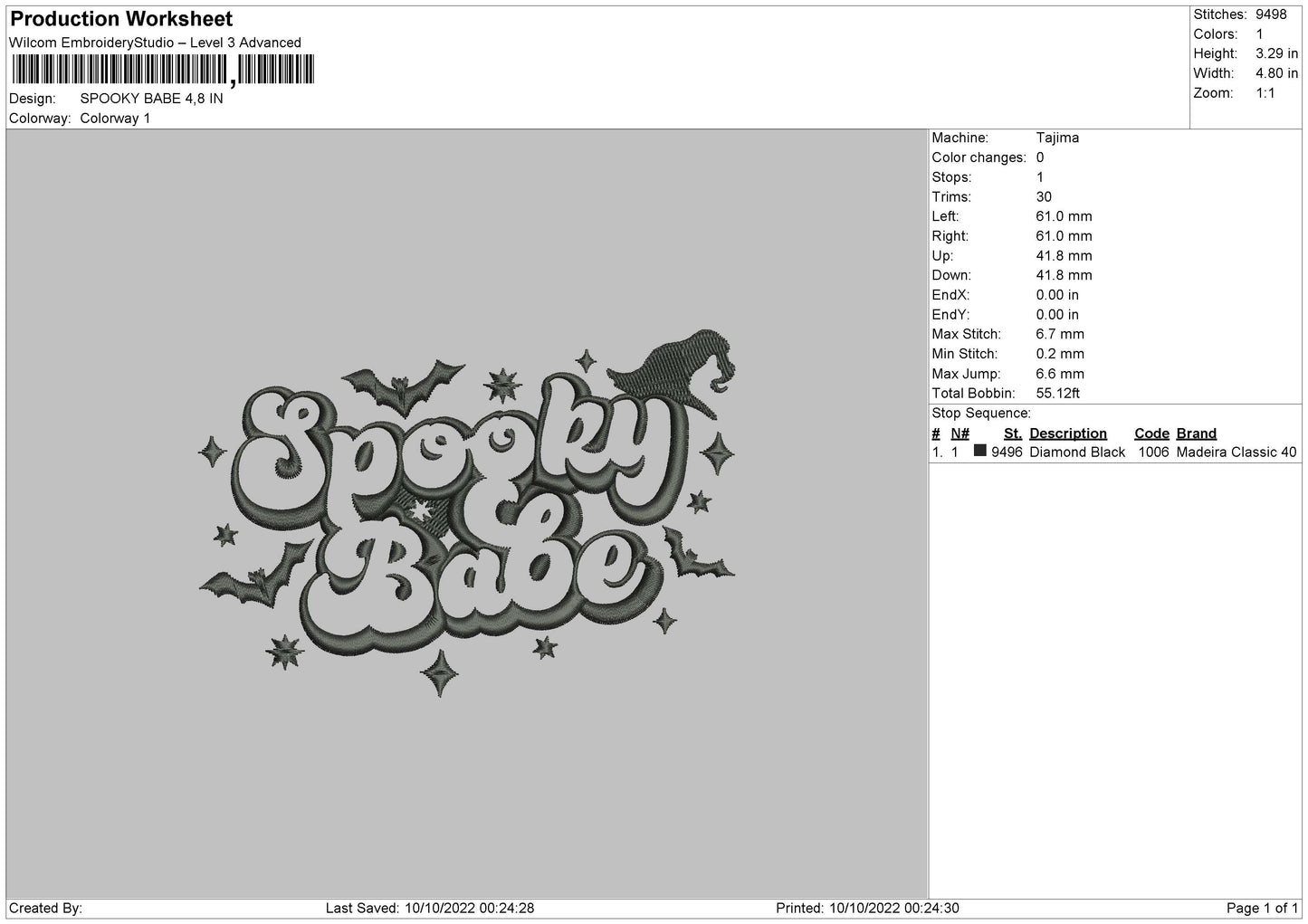This screenshot has height=924, width=1308.
Task: Click the Trims value 30
Action: pyautogui.click(x=1044, y=197)
